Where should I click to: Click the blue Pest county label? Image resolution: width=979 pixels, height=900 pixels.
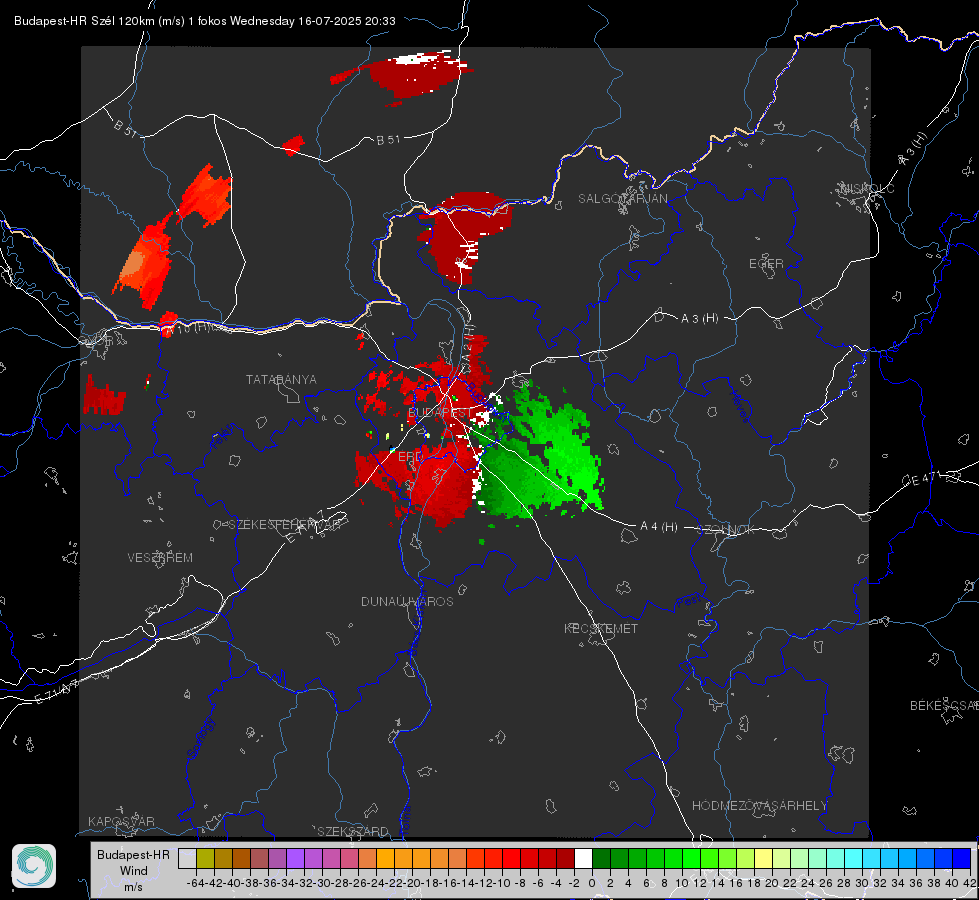[x=689, y=602]
